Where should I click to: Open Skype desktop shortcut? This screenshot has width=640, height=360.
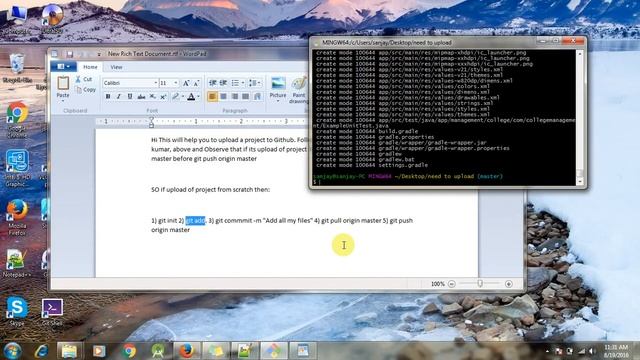(17, 311)
